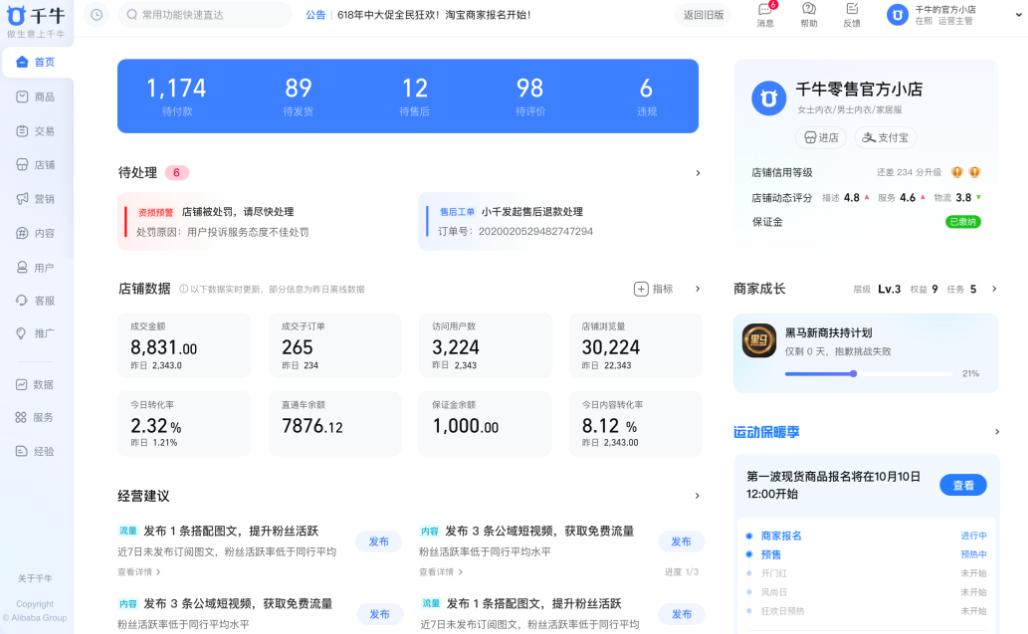1028x634 pixels.
Task: Open 保证金余额 1,000.00 card
Action: pyautogui.click(x=485, y=424)
